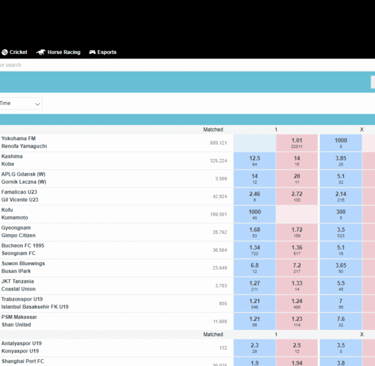Open the Kofu vs Kumamoto match
The image size is (375, 366).
[x=15, y=214]
